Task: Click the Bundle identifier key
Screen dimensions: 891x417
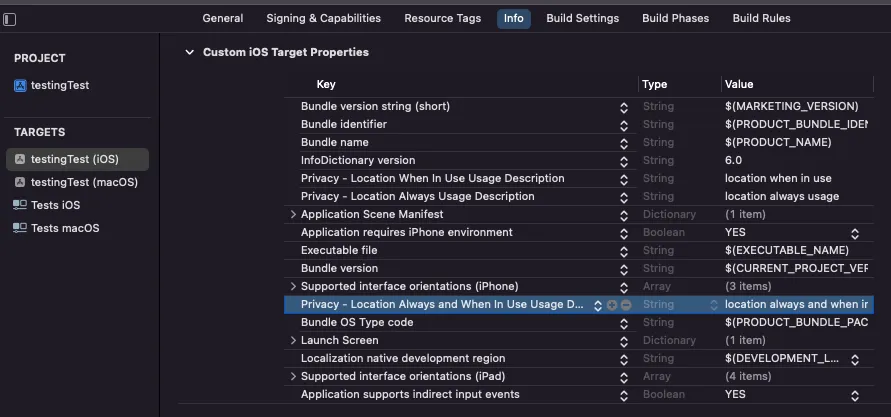Action: pyautogui.click(x=344, y=124)
